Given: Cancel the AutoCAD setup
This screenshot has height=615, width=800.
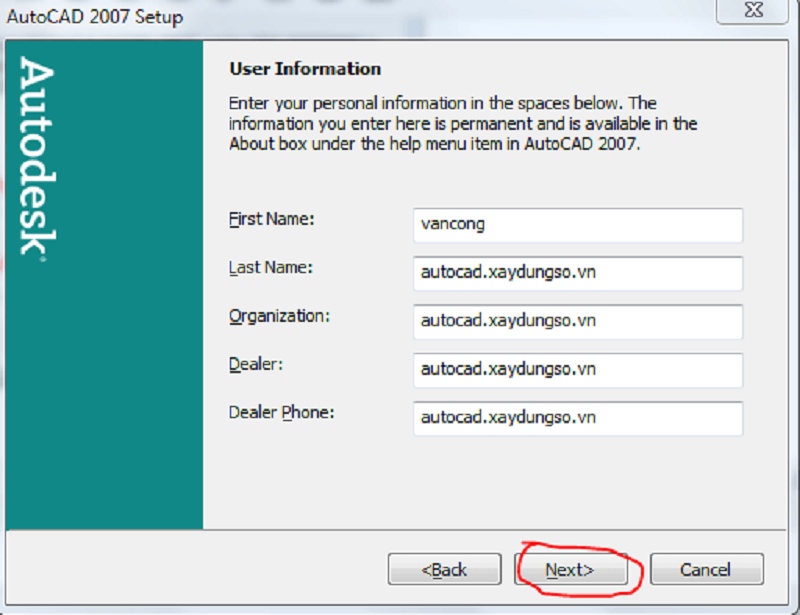Looking at the screenshot, I should click(706, 570).
